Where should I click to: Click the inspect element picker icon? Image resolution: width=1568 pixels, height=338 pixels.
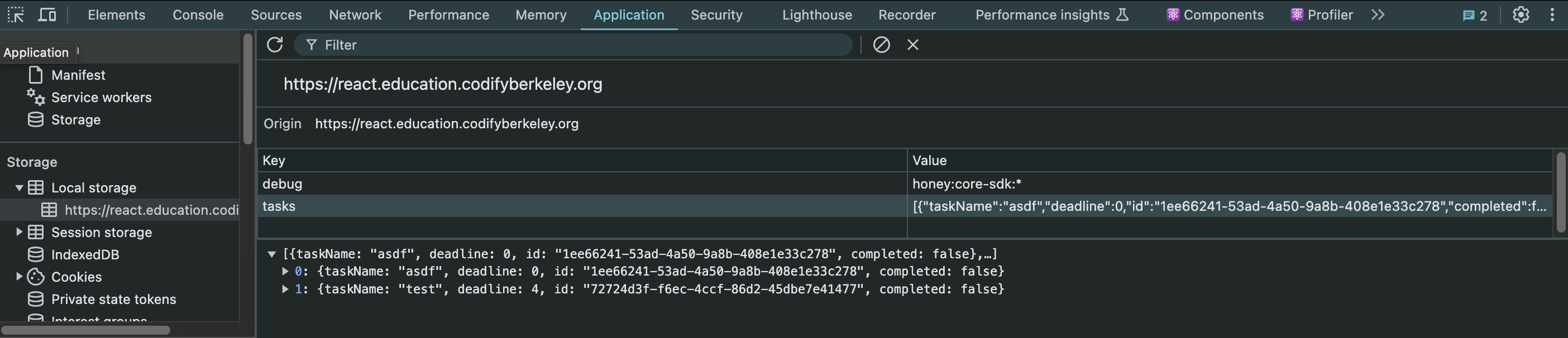coord(16,15)
